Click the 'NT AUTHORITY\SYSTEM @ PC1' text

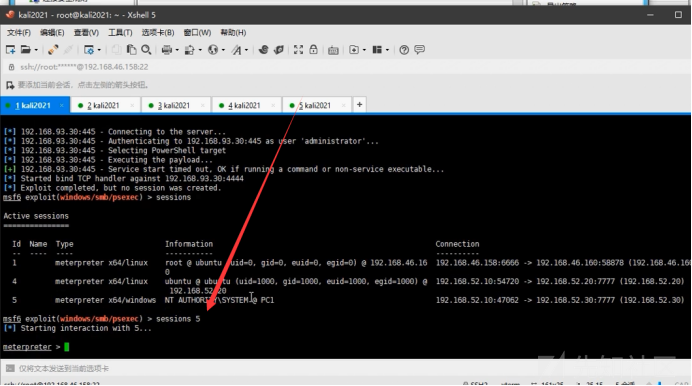[x=219, y=300]
